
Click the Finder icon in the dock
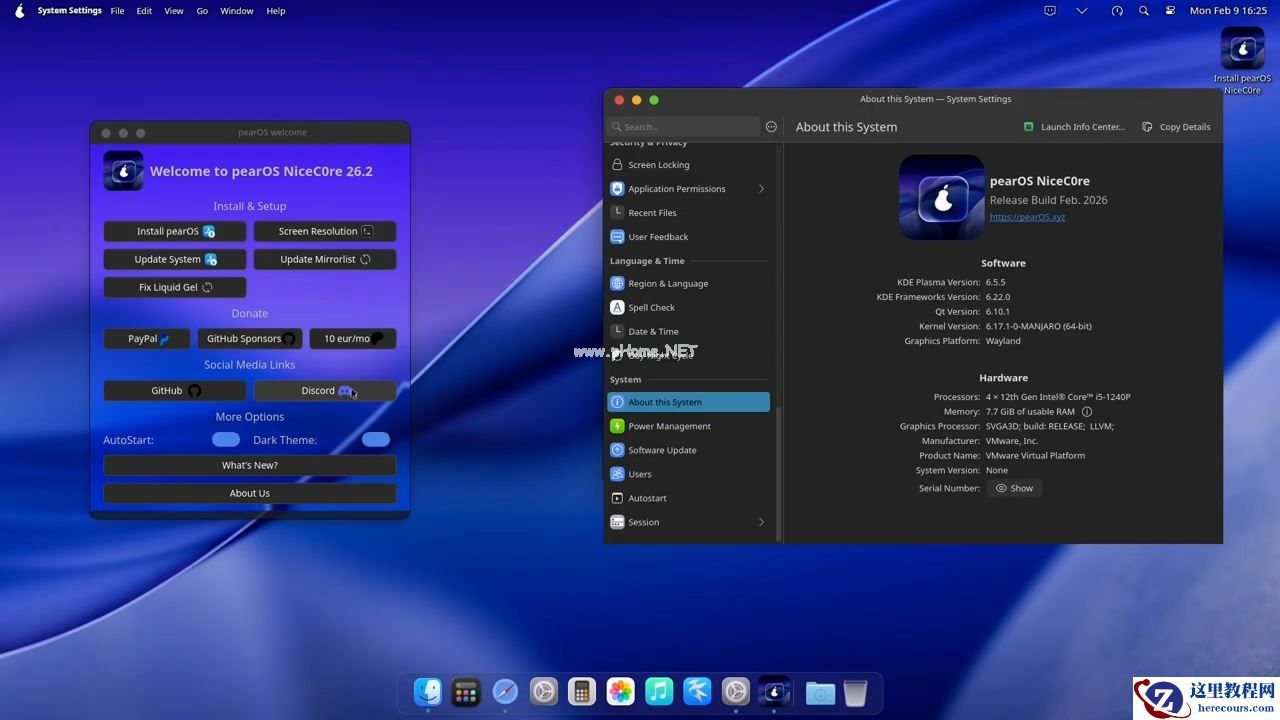coord(428,692)
